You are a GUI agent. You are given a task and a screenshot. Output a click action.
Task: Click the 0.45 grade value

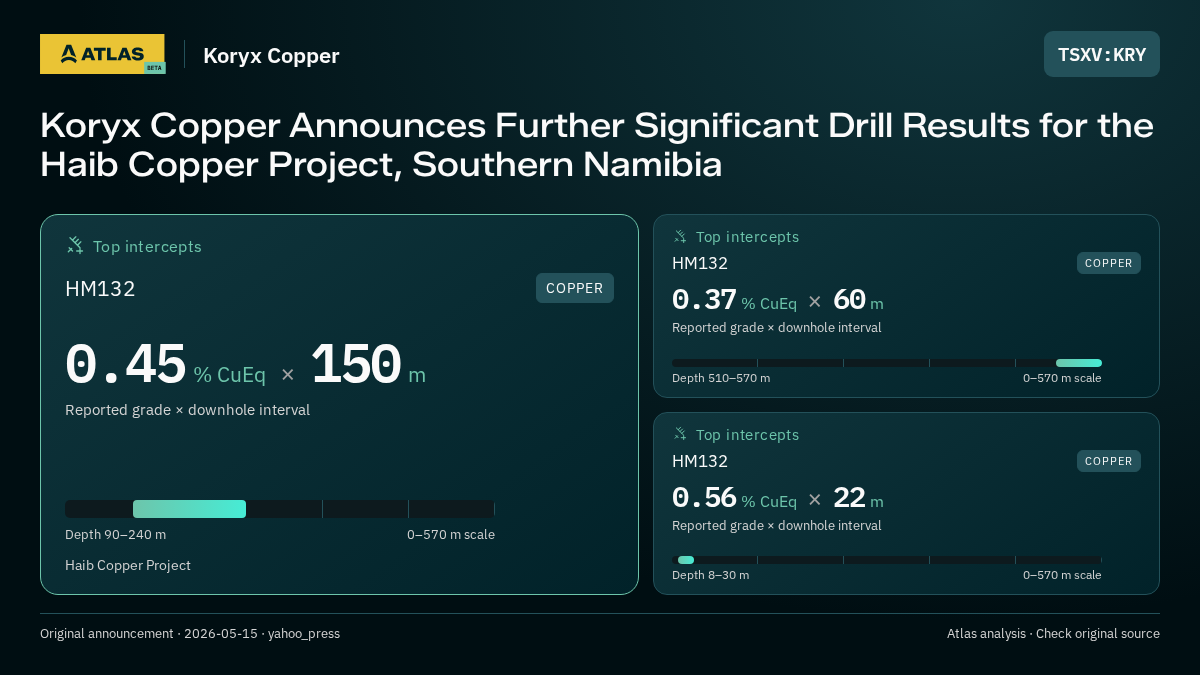pos(125,364)
